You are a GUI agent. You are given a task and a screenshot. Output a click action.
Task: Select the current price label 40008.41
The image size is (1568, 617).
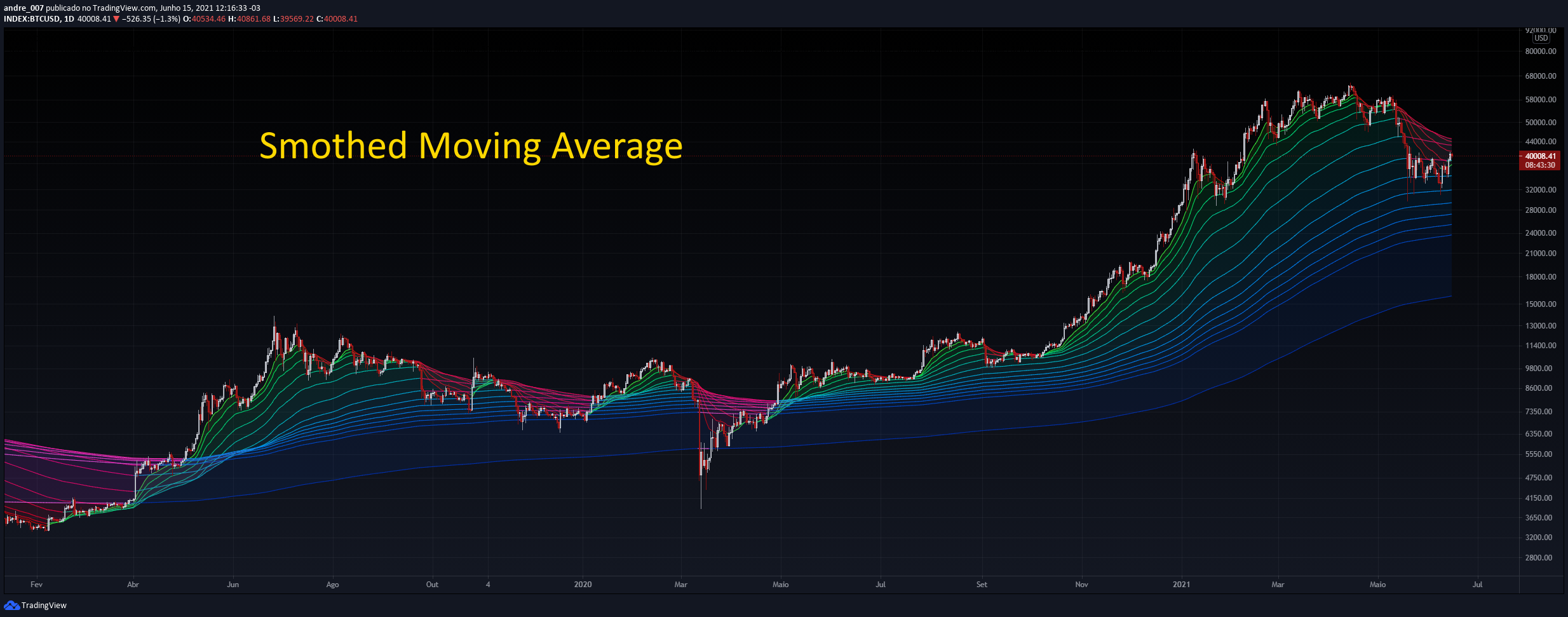1540,156
